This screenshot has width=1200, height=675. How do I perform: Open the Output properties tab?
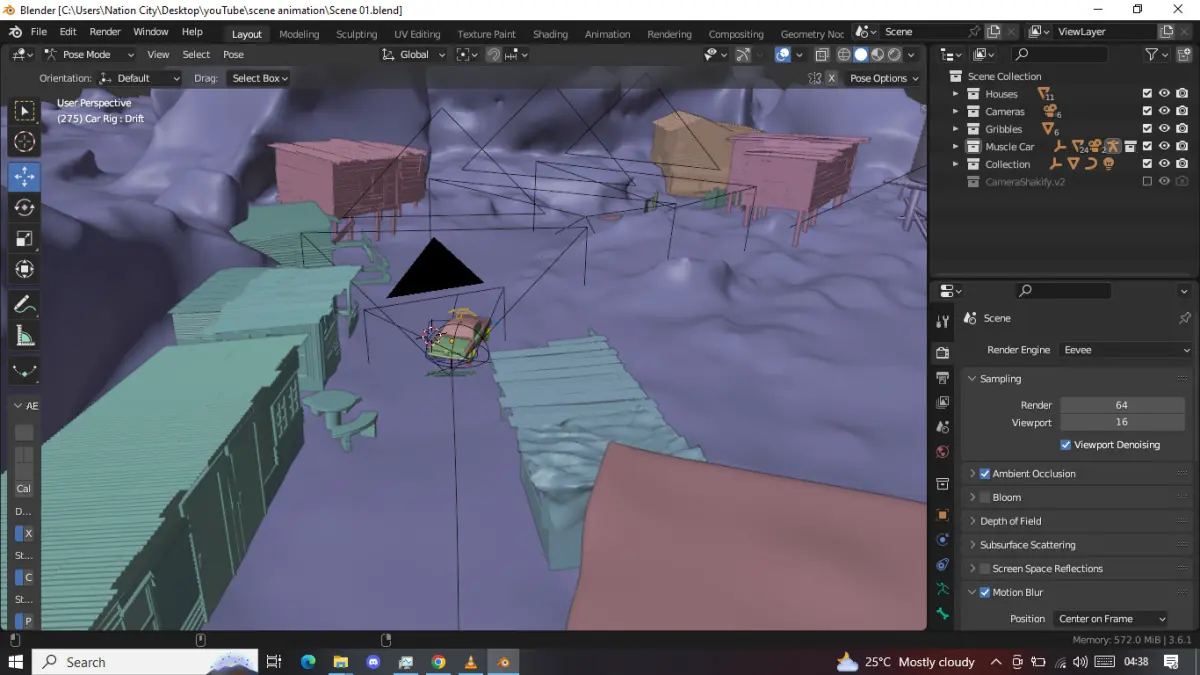[x=942, y=378]
